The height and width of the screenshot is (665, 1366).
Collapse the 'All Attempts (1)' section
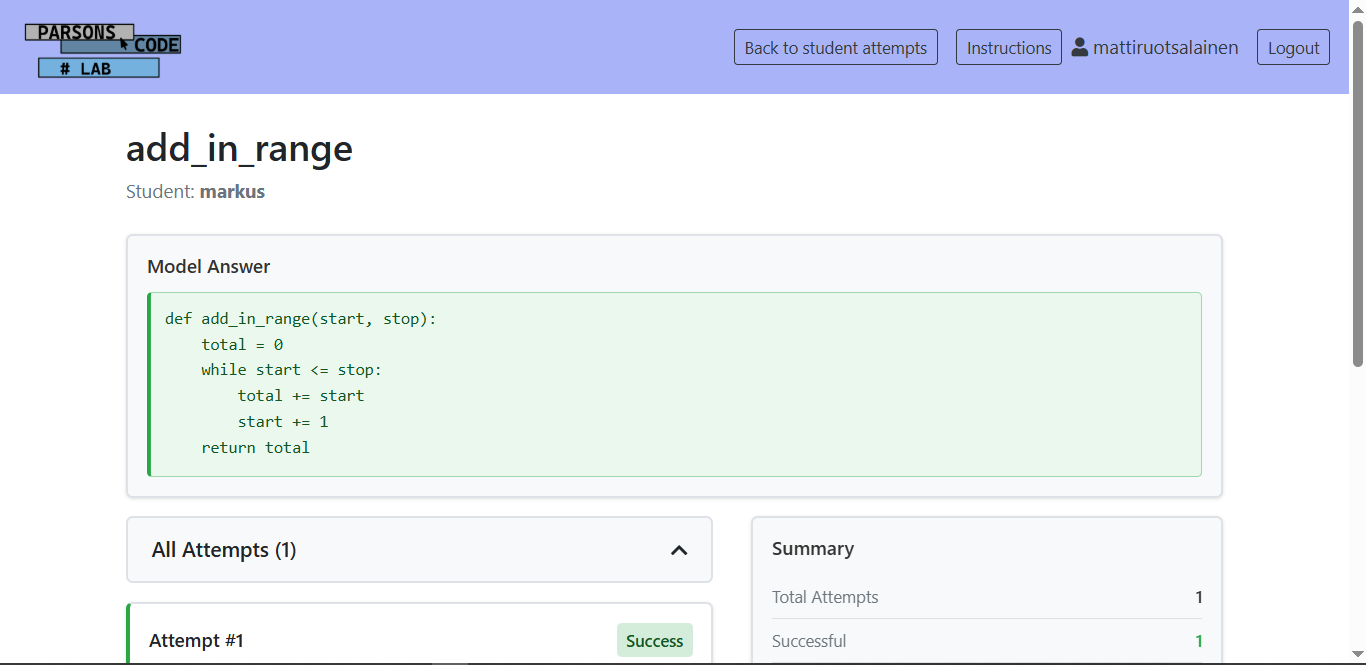point(419,549)
